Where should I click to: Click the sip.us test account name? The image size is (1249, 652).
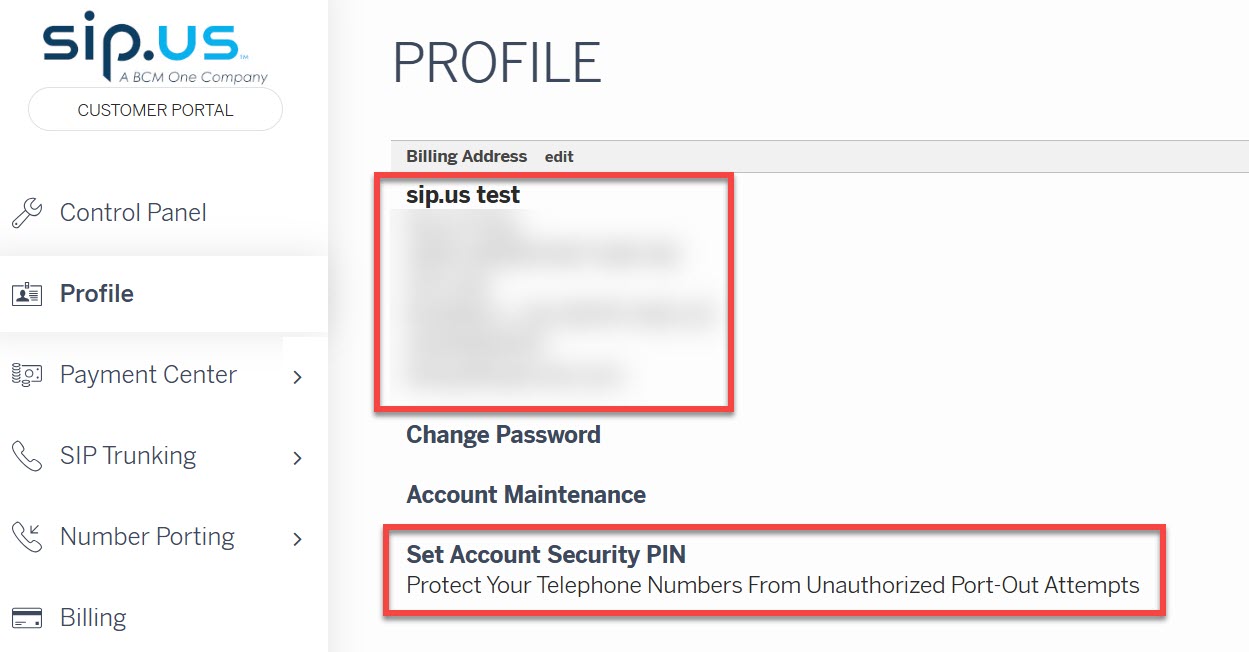tap(463, 195)
